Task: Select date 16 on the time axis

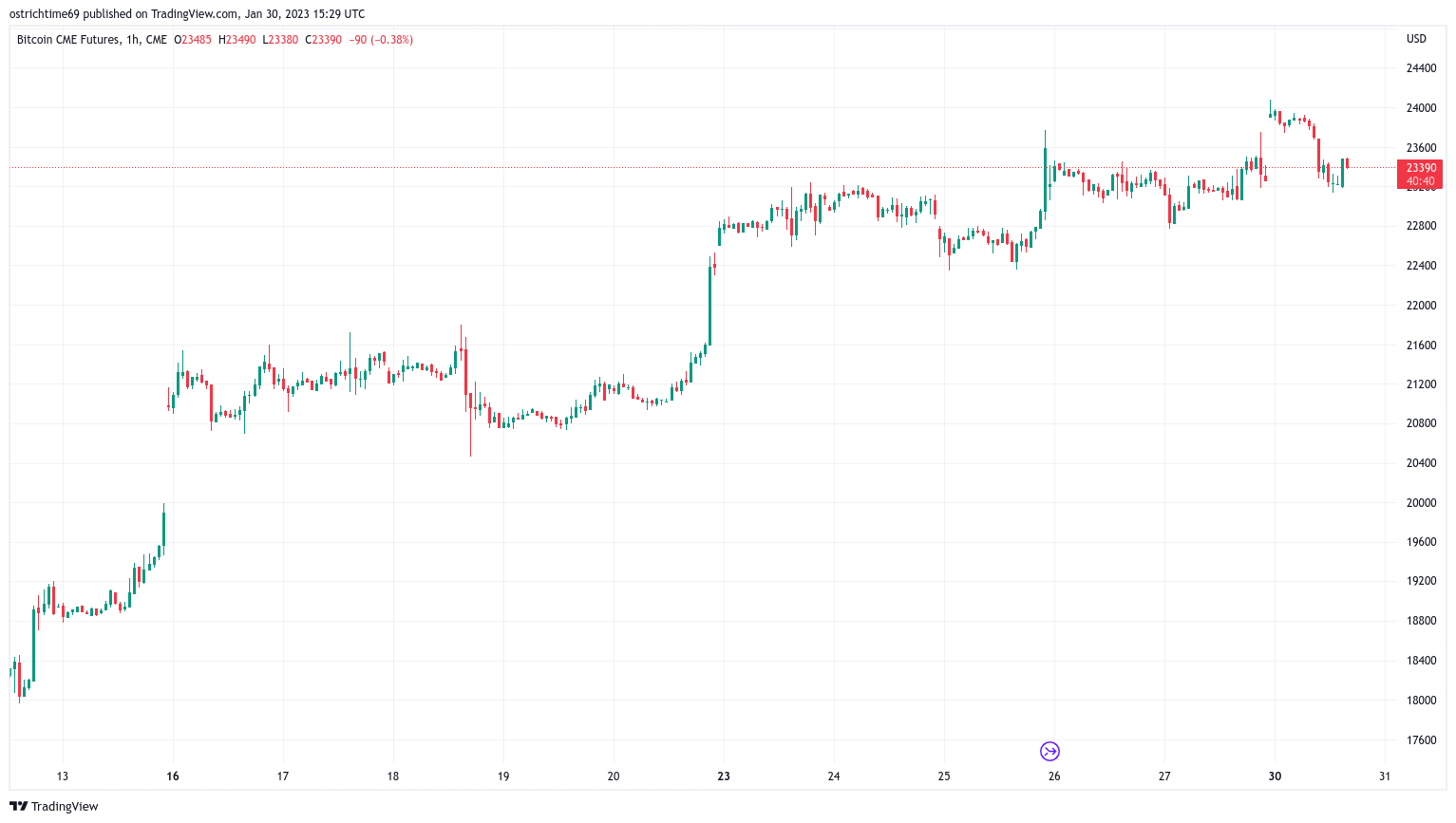Action: (173, 776)
